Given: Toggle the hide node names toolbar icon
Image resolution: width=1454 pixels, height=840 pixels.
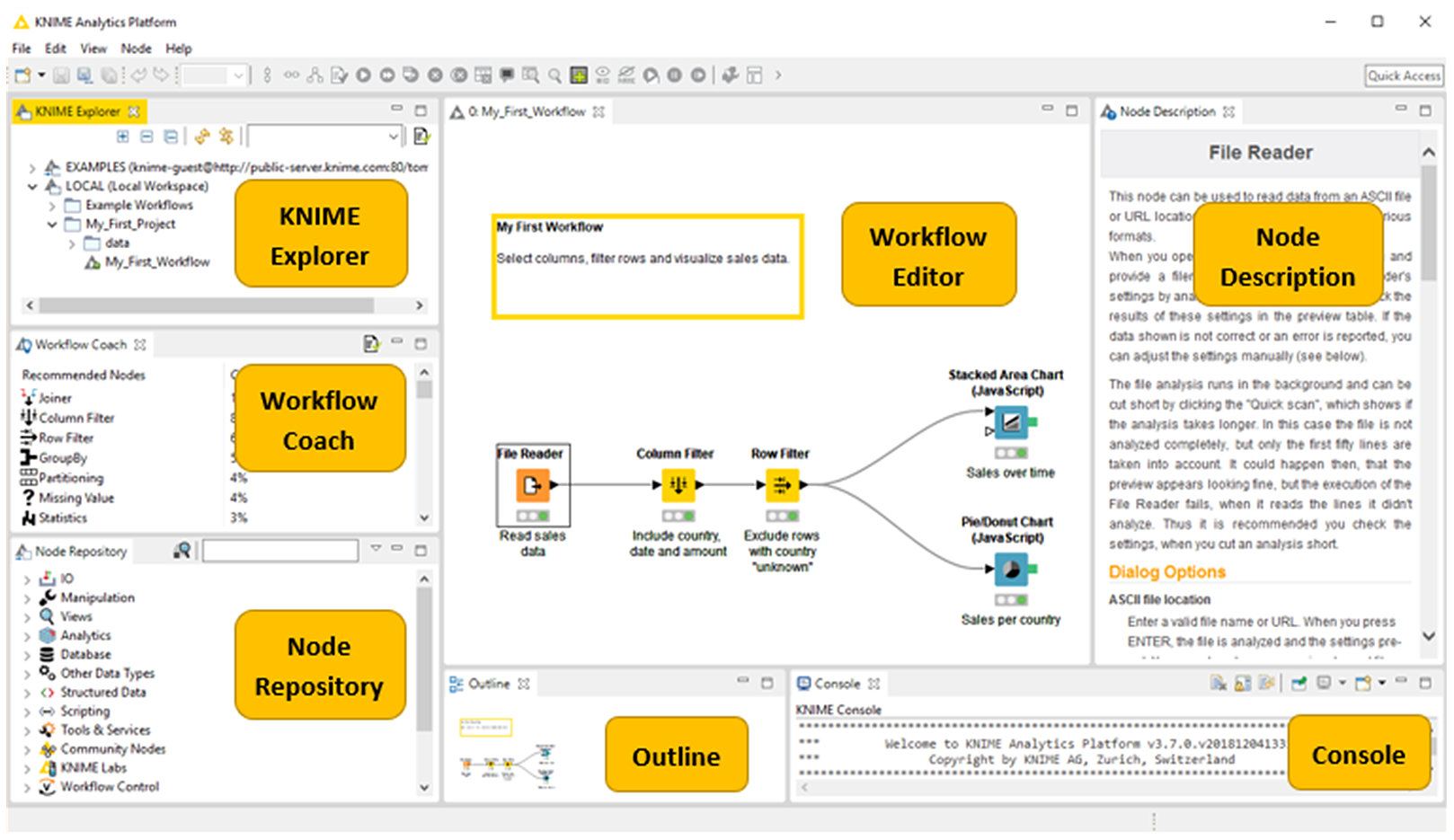Looking at the screenshot, I should click(626, 75).
